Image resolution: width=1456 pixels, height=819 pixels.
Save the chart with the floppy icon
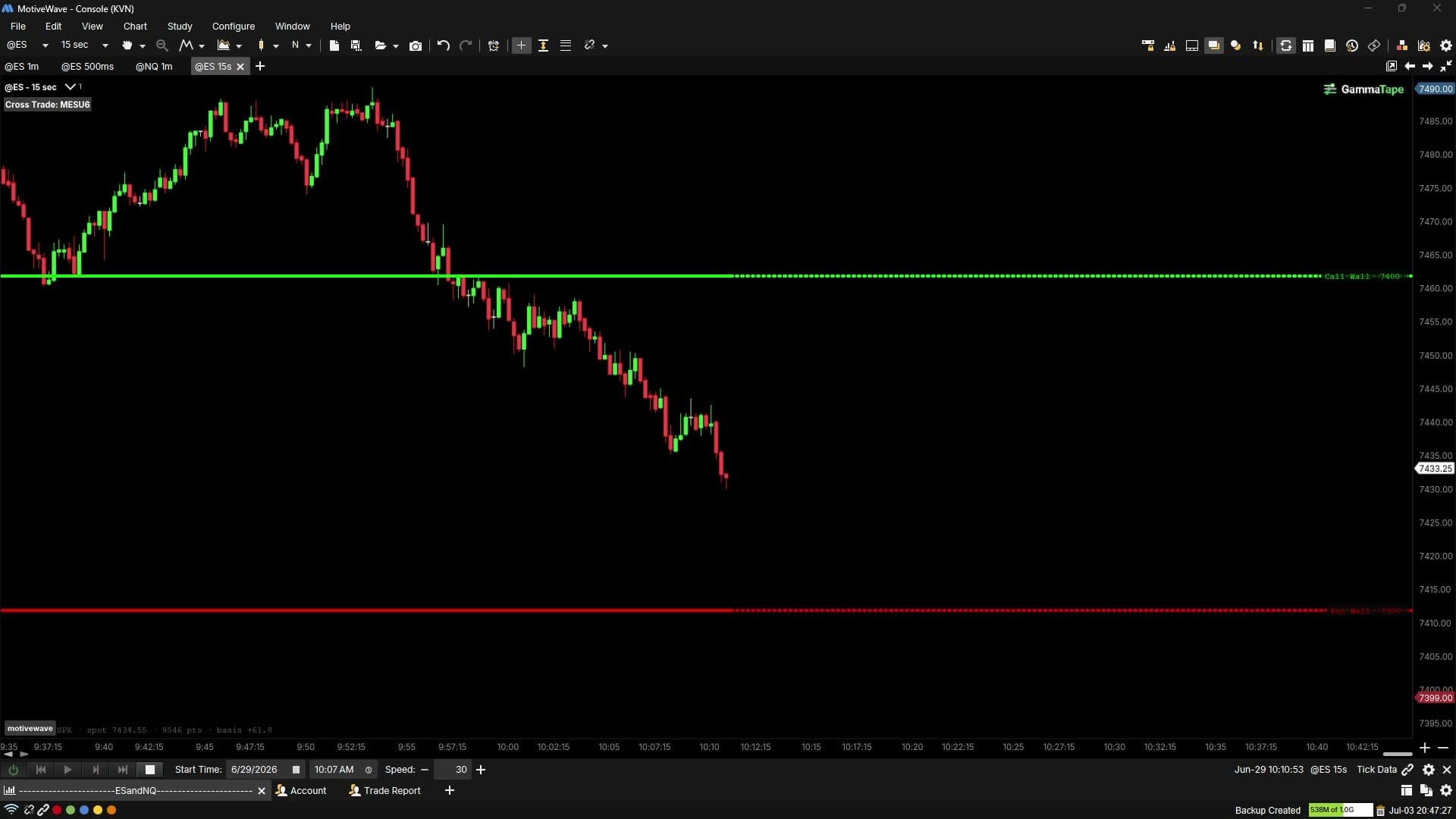coord(356,45)
